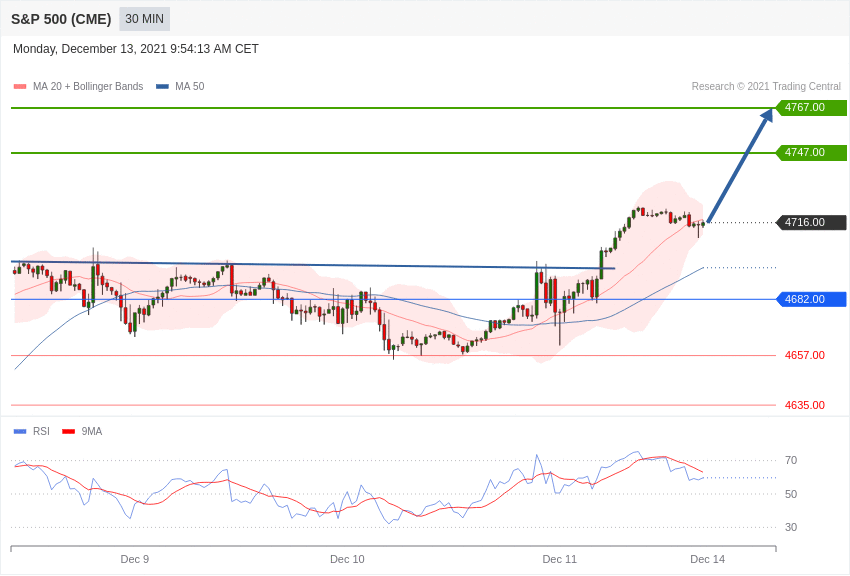Click the Research © 2021 Trading Central credit
Screen dimensions: 850x576
[x=766, y=87]
